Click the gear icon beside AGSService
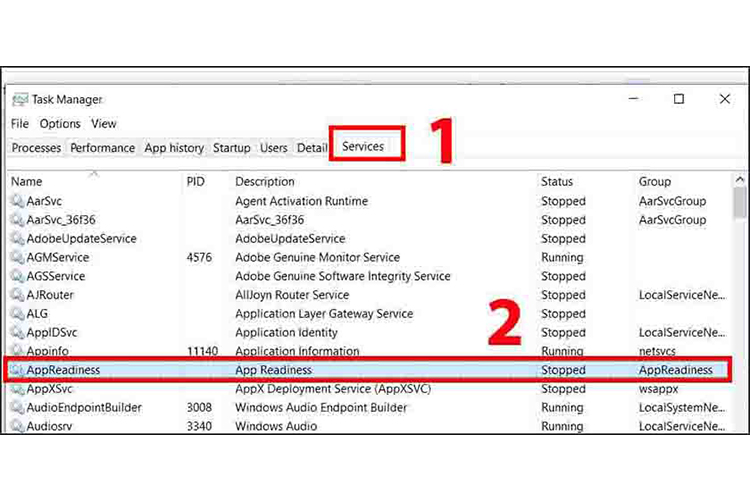 18,276
